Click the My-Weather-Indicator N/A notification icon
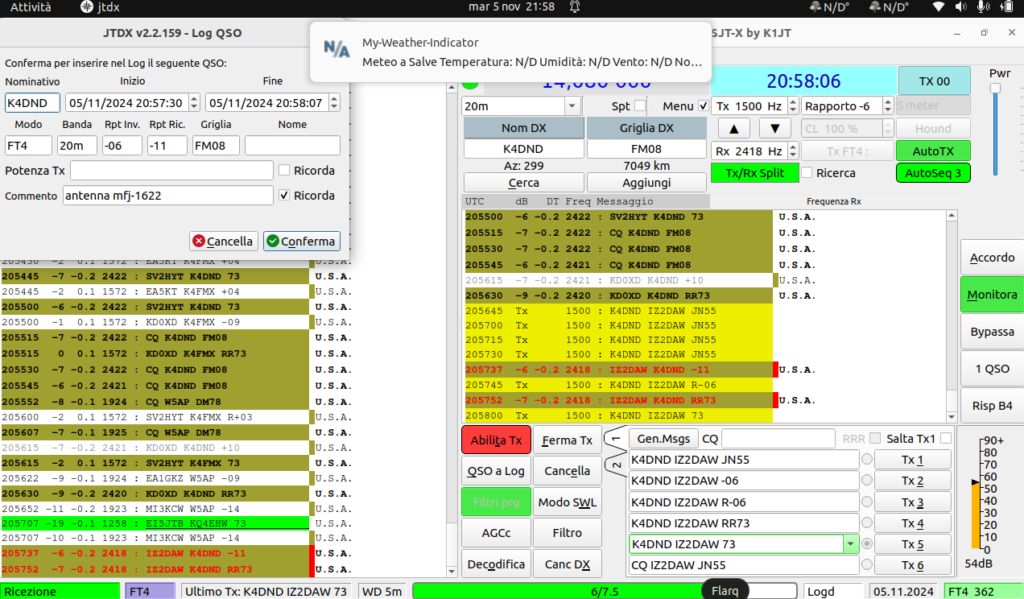Viewport: 1024px width, 599px height. point(337,49)
